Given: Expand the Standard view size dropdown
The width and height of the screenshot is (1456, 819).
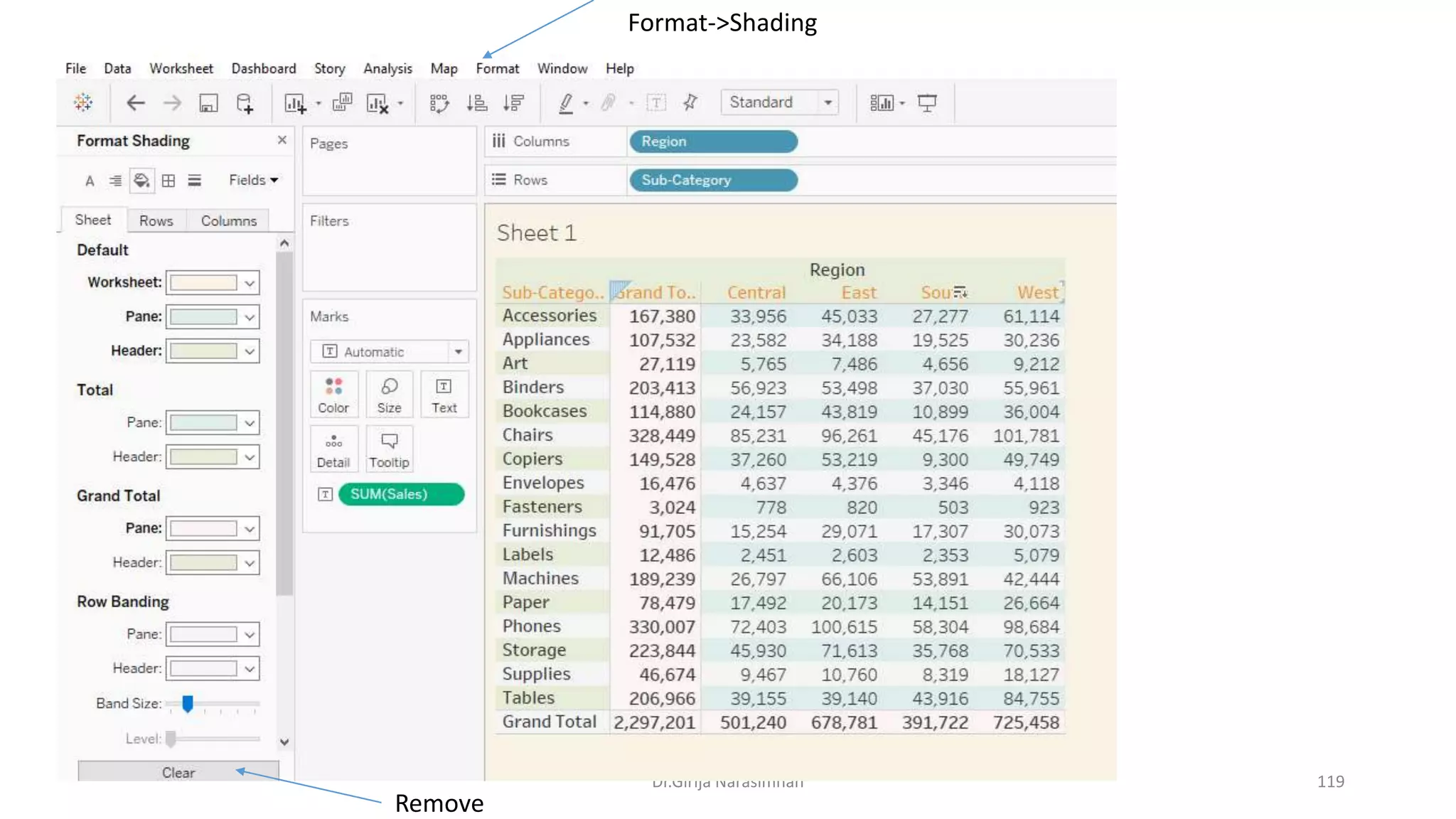Looking at the screenshot, I should pos(828,102).
